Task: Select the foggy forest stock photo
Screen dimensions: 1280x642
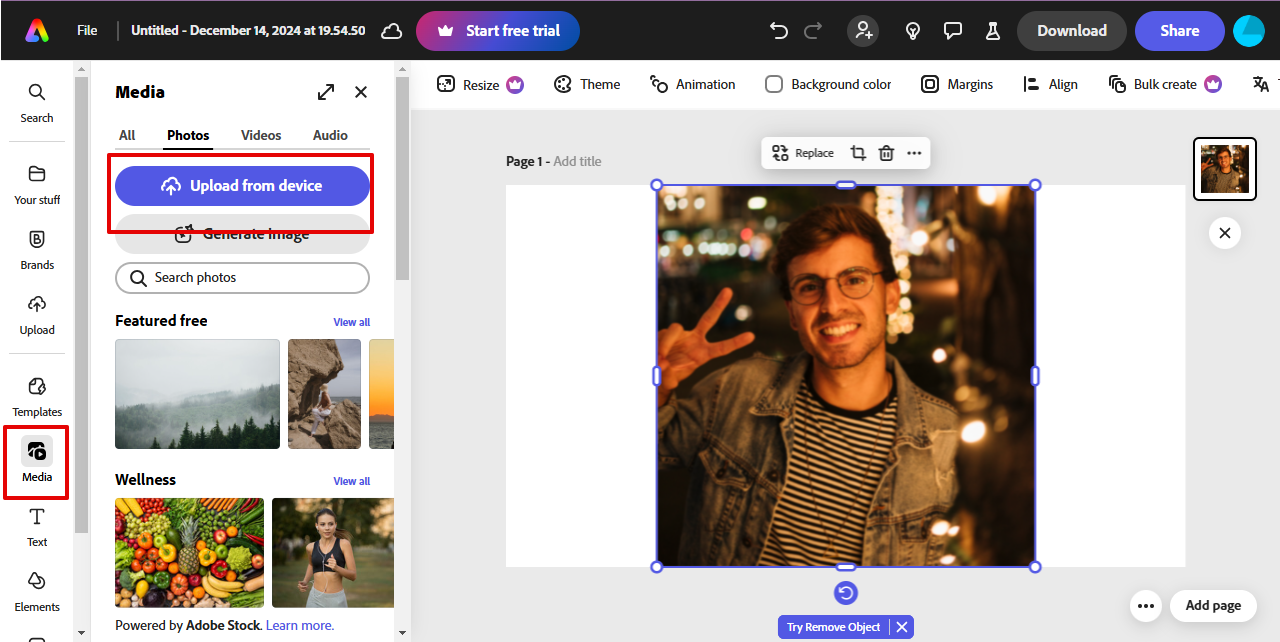Action: point(197,394)
